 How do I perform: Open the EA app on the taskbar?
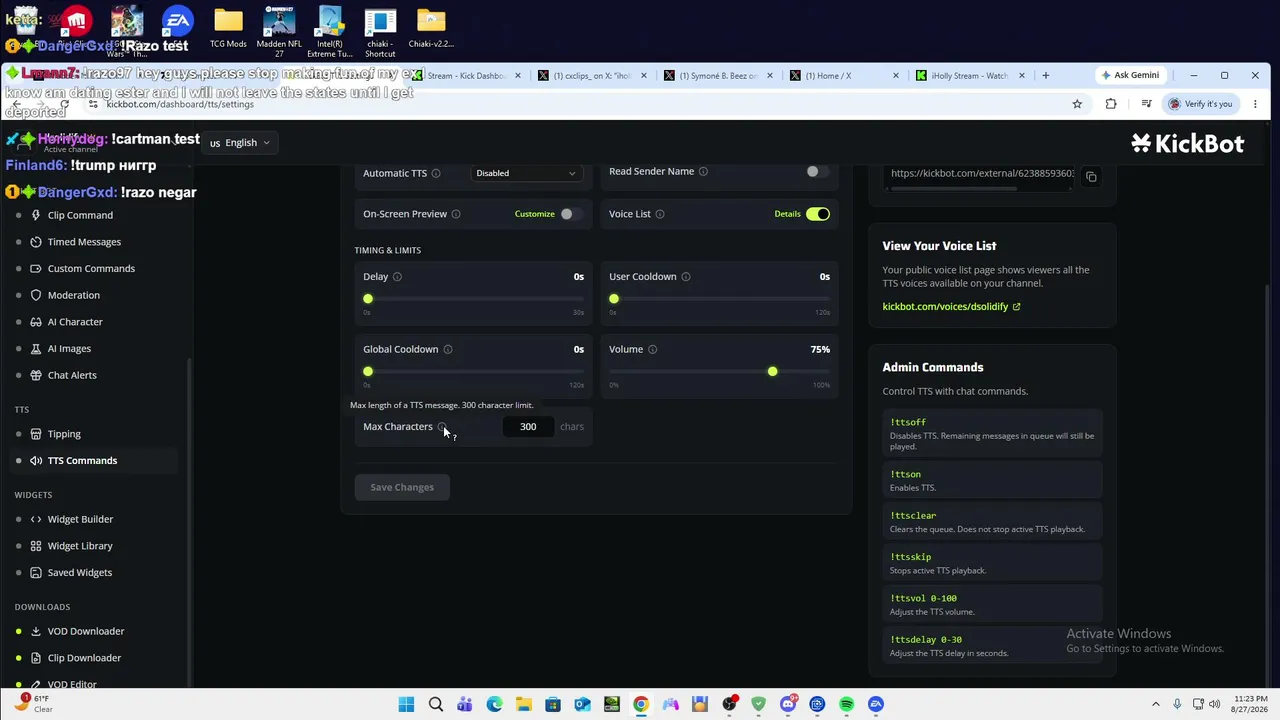[876, 704]
